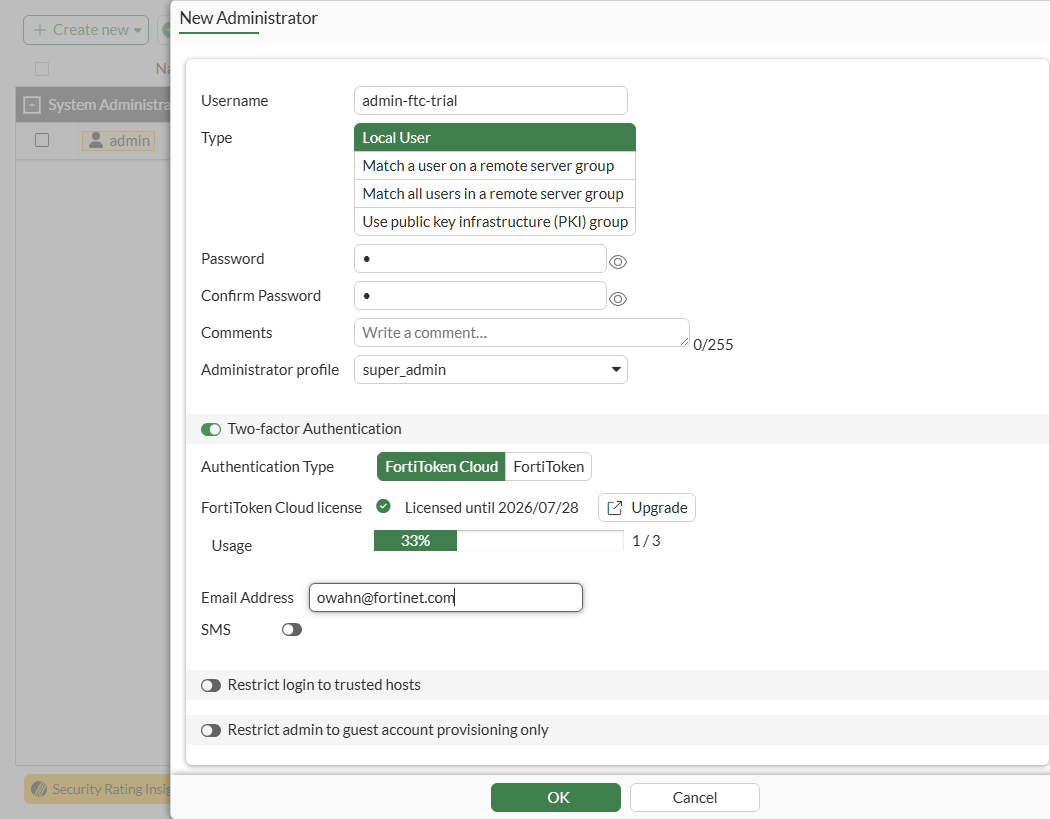
Task: Reveal Confirm Password using its eye icon
Action: [x=618, y=299]
